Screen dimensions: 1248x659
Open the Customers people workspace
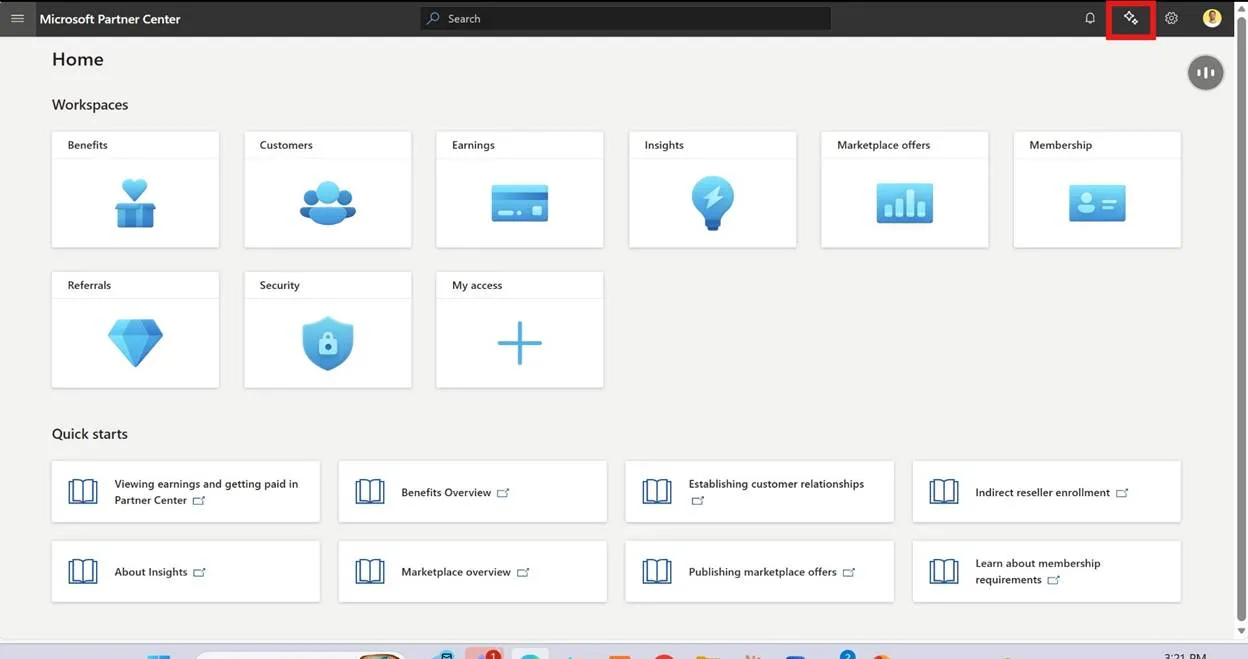[x=328, y=189]
